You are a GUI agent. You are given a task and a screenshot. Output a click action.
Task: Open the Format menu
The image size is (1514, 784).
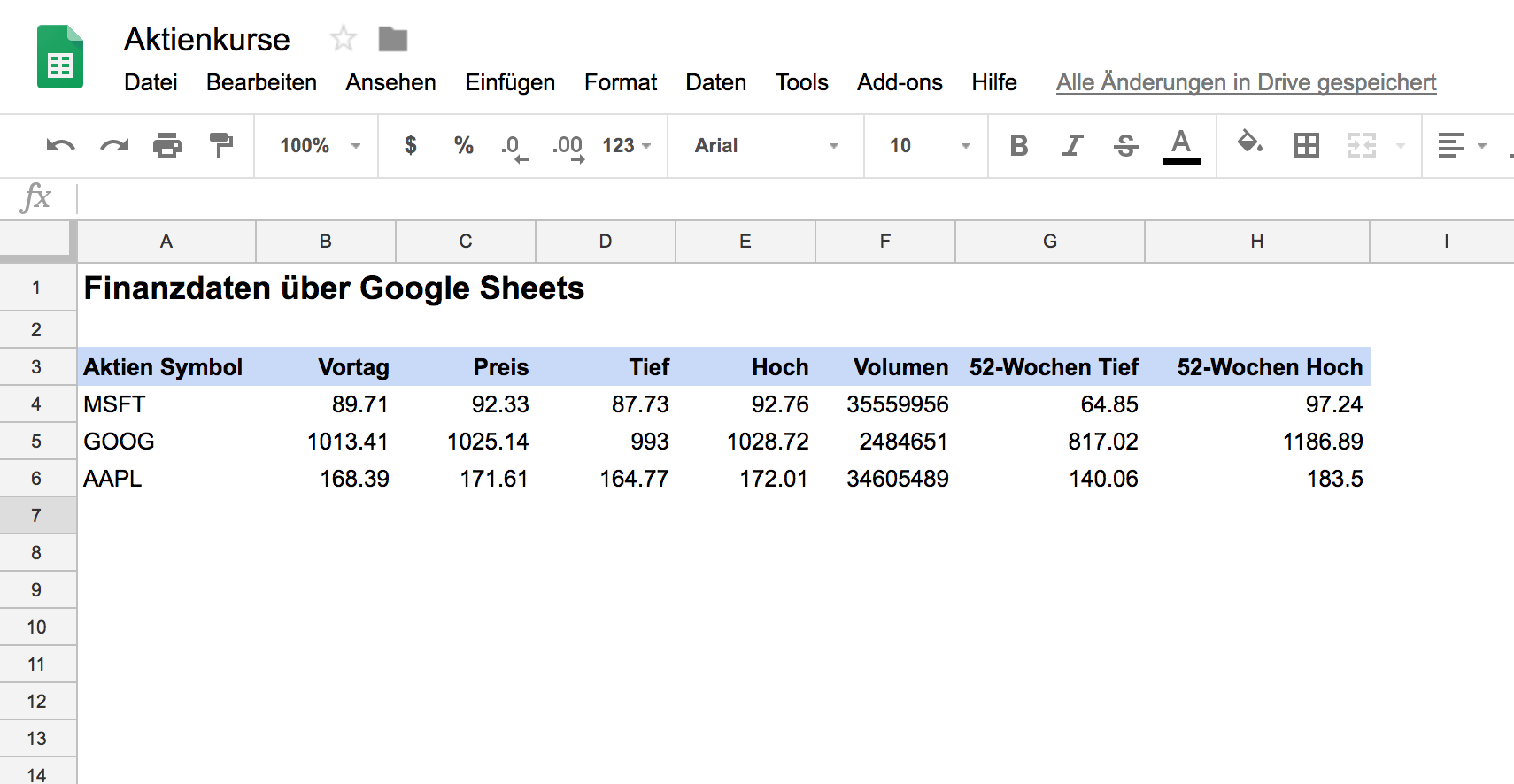click(x=621, y=82)
